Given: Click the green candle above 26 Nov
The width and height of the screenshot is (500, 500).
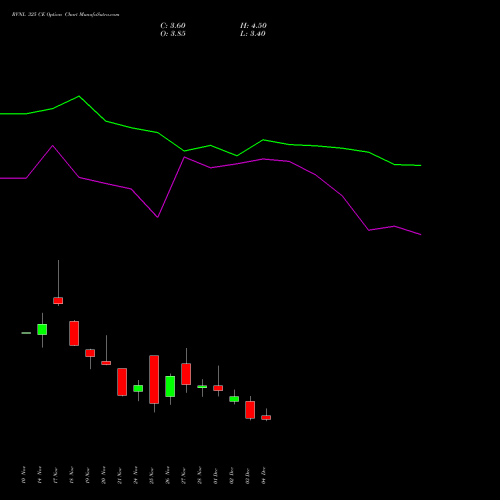Looking at the screenshot, I should [x=170, y=386].
